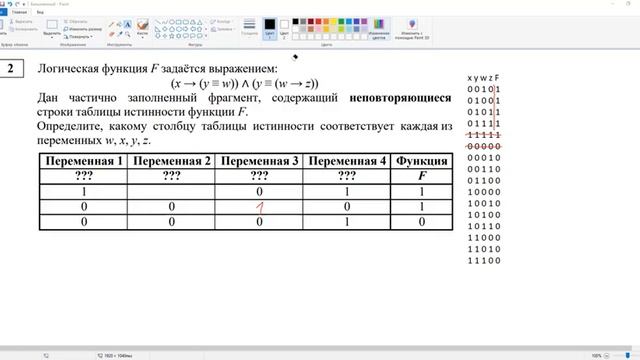640x360 pixels.
Task: Adjust the zoom slider handle
Action: pyautogui.click(x=627, y=356)
